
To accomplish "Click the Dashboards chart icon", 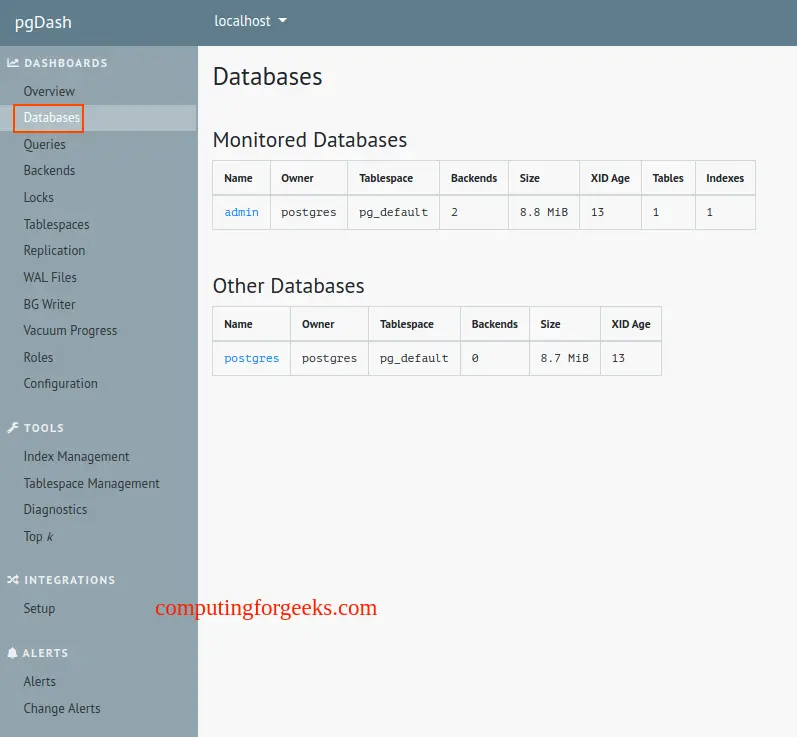I will tap(13, 63).
